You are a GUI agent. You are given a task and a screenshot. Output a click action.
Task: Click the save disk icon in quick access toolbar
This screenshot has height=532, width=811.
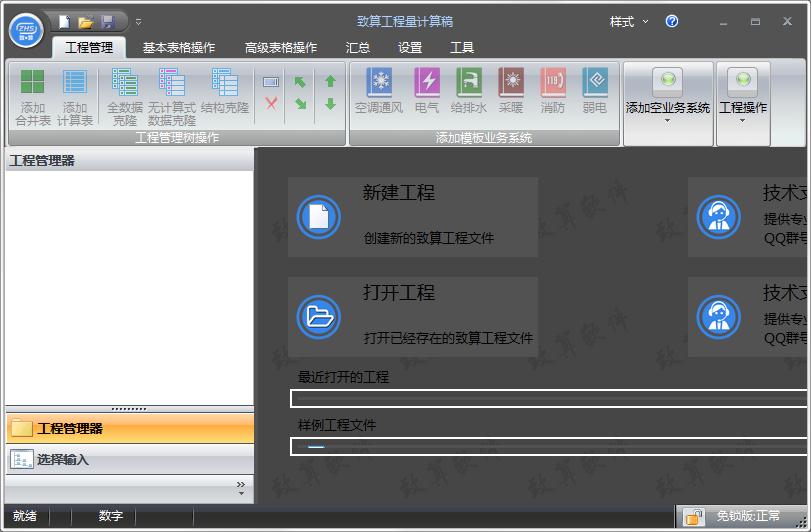point(108,22)
